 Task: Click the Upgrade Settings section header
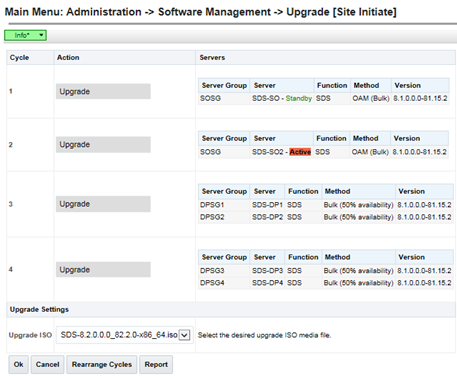pos(39,309)
